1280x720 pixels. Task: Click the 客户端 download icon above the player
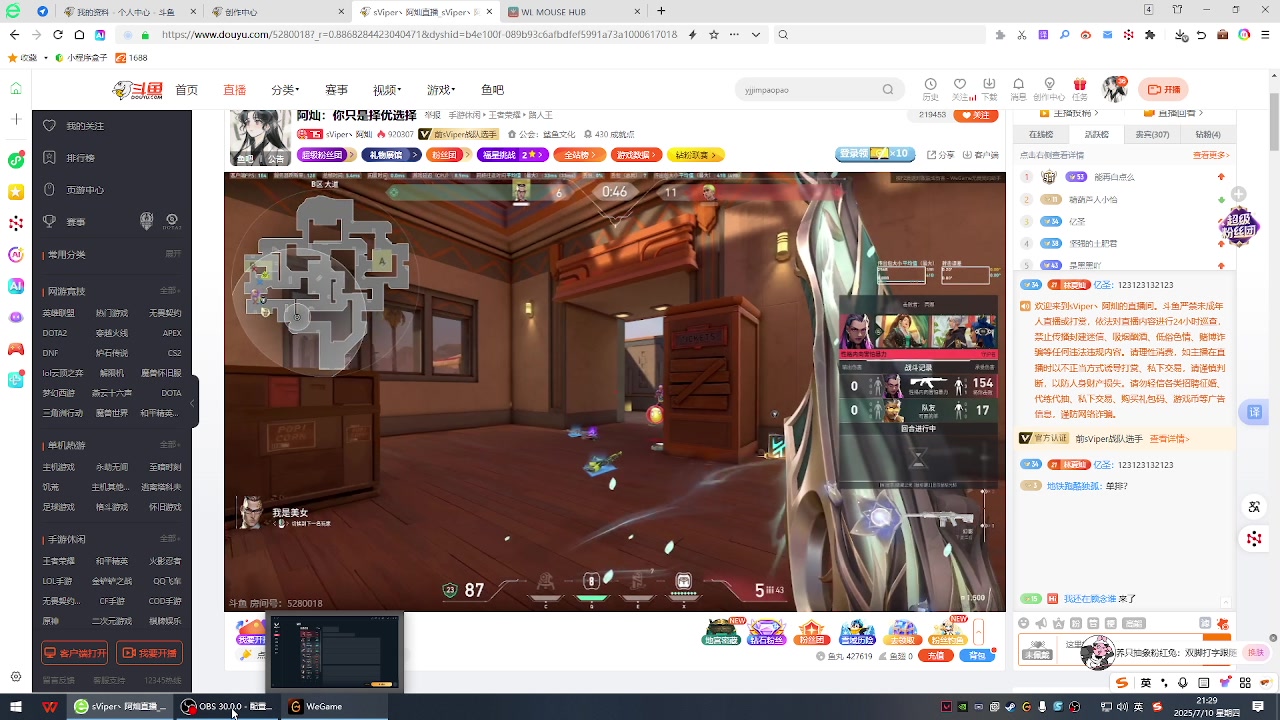tap(980, 155)
